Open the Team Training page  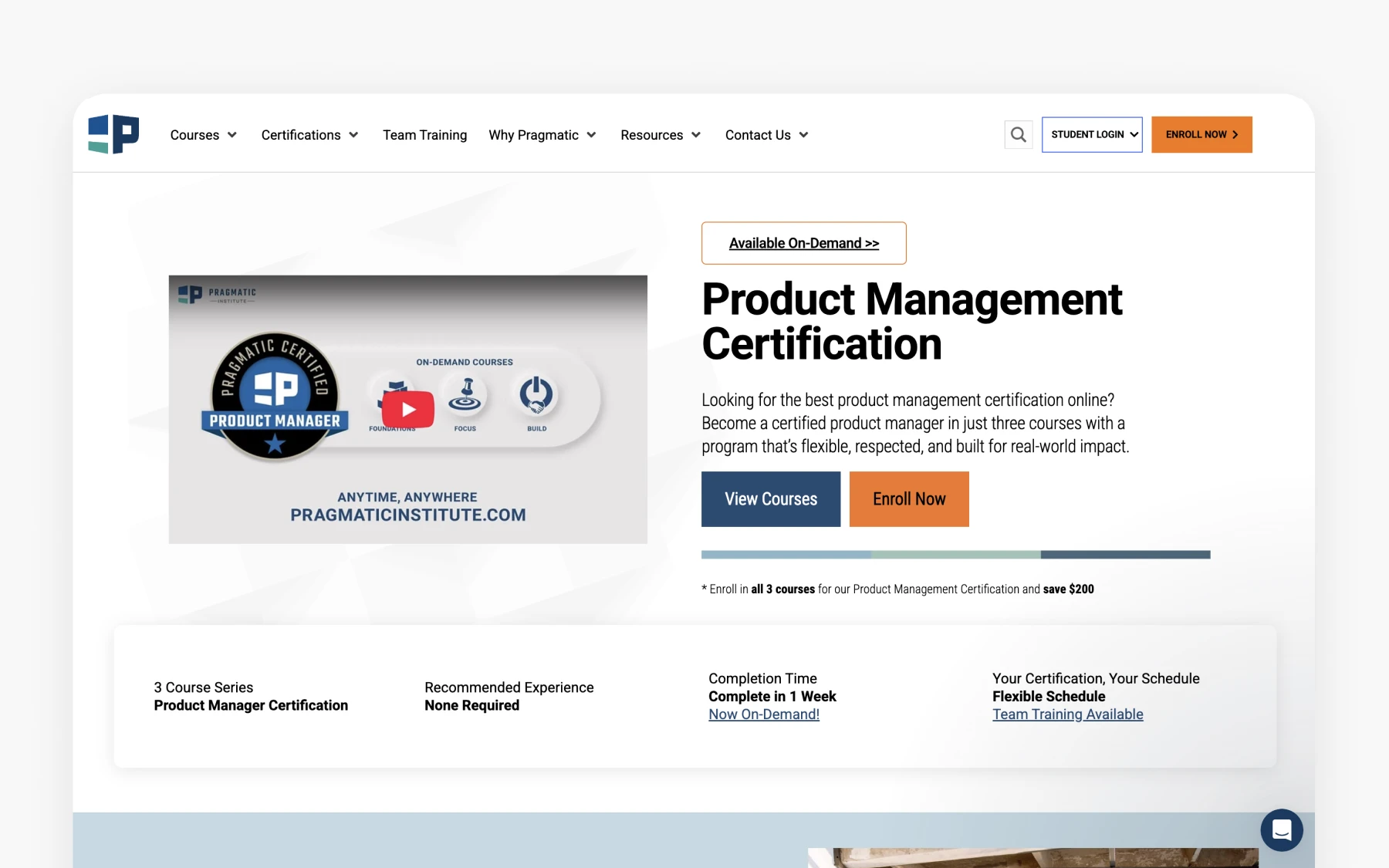pos(424,135)
